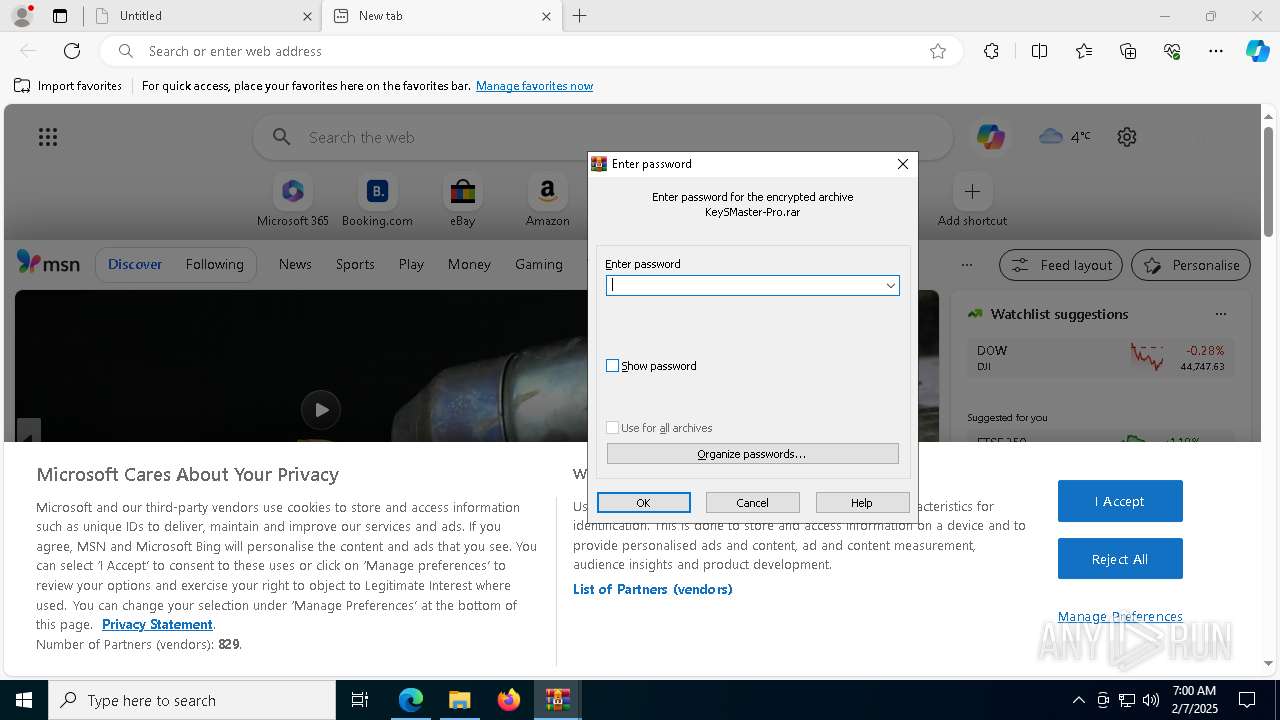Screen dimensions: 1280x720
Task: Open List of Partners (vendors) link
Action: (x=653, y=589)
